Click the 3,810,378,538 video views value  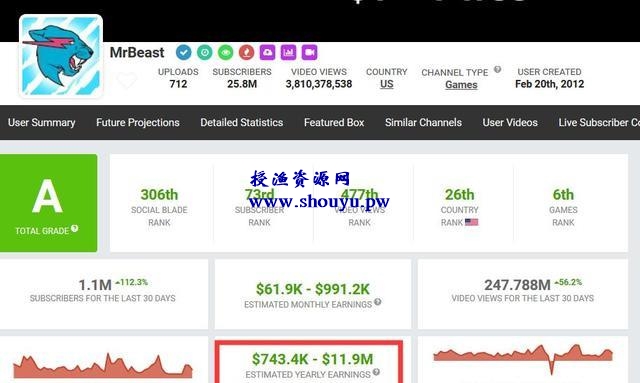[x=319, y=84]
